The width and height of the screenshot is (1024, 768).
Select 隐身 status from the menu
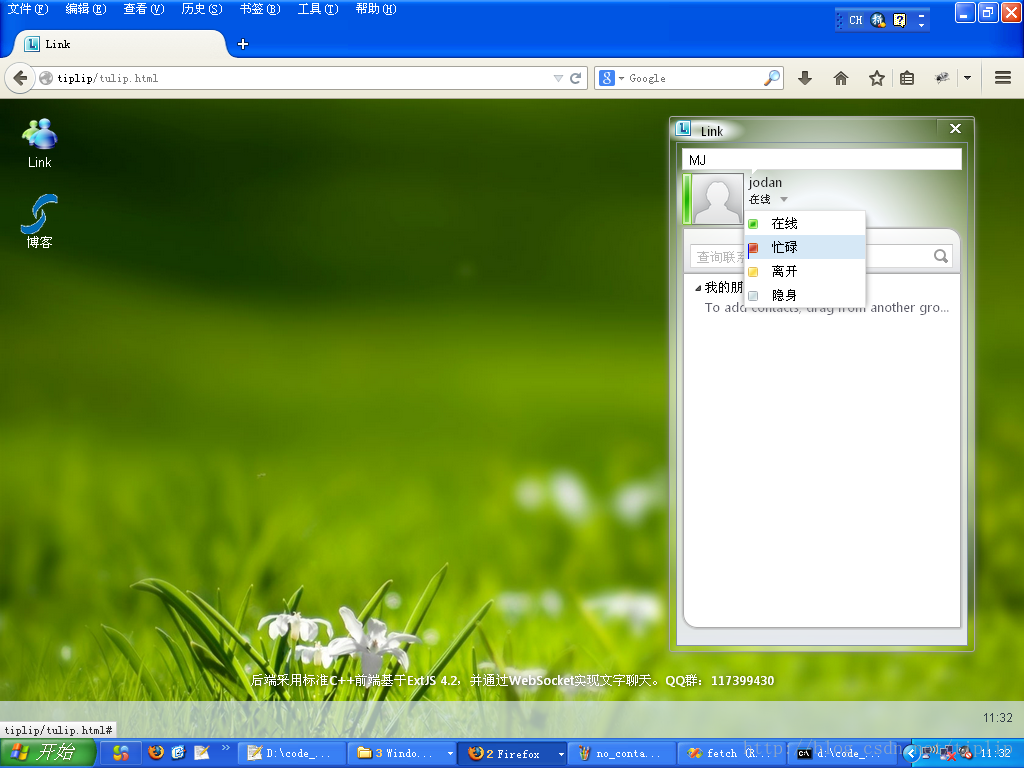coord(805,295)
